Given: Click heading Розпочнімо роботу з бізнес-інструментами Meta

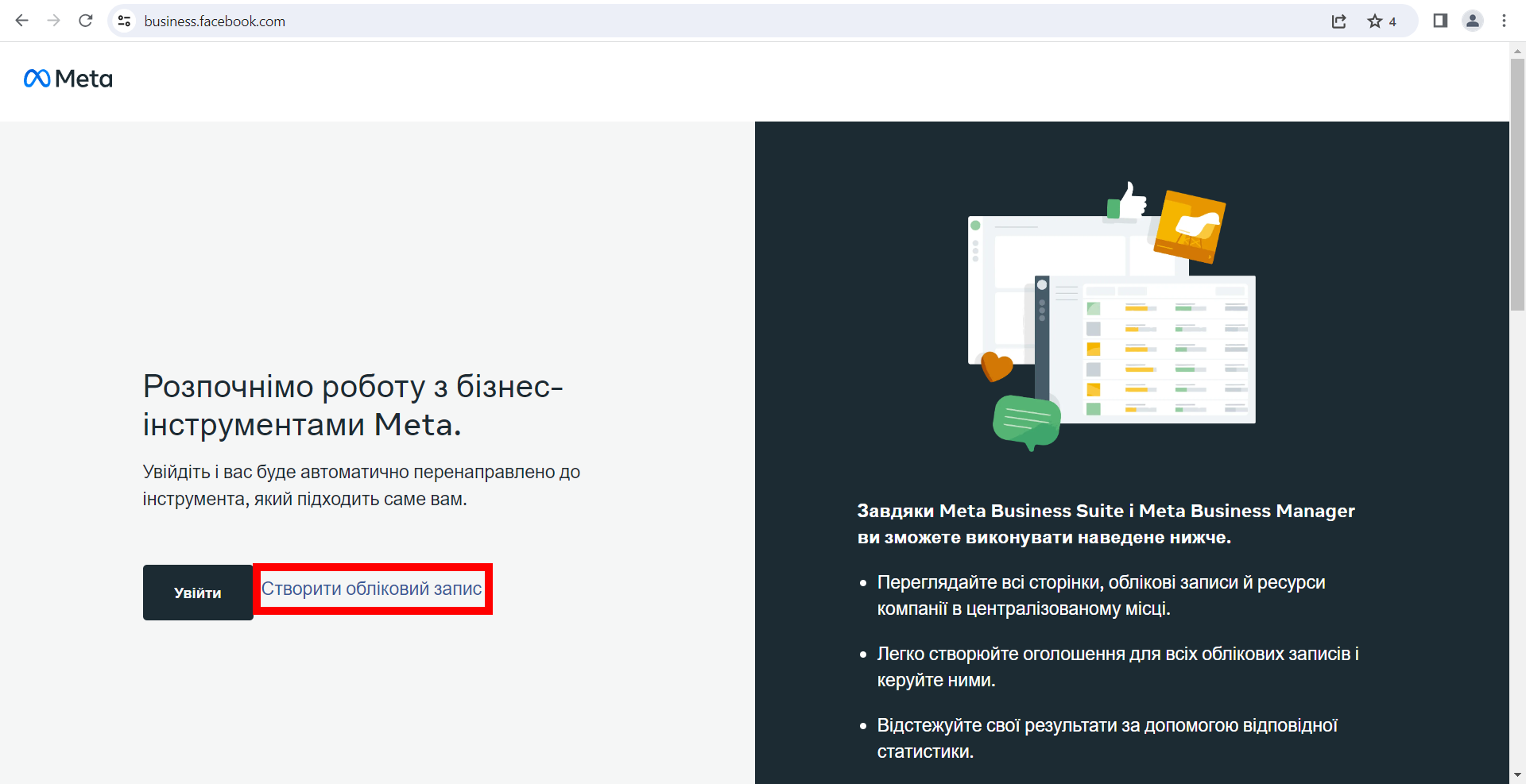Looking at the screenshot, I should point(354,405).
